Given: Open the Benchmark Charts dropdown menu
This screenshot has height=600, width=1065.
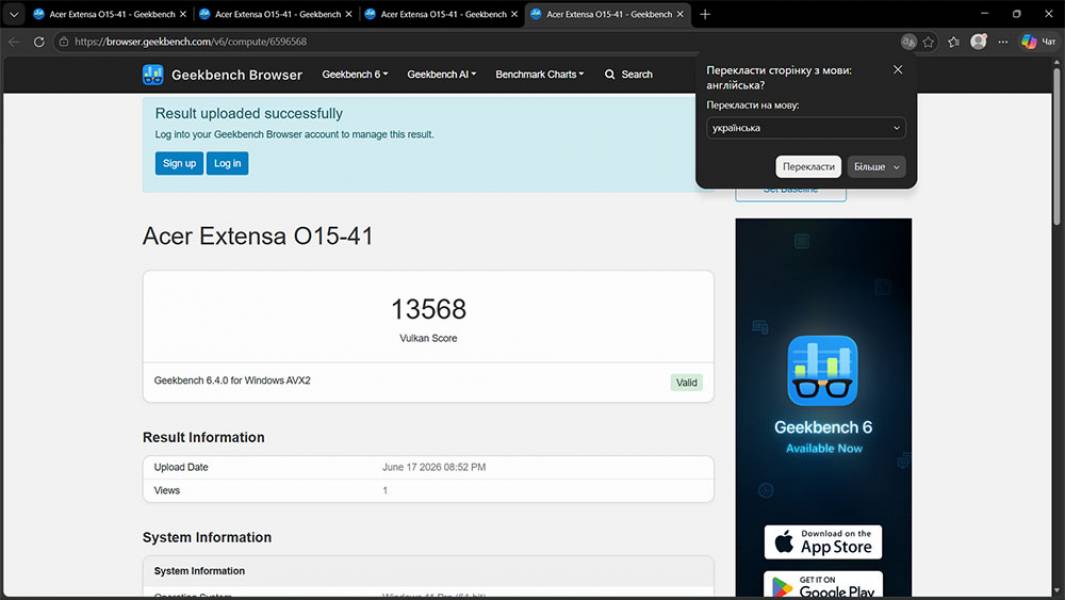Looking at the screenshot, I should pos(539,75).
